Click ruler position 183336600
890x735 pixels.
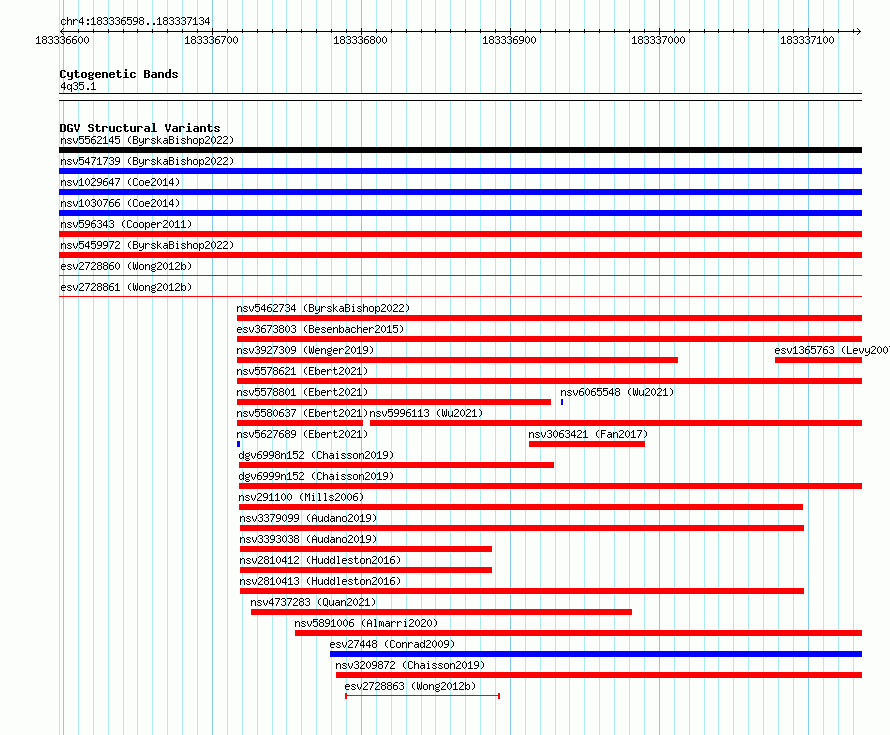[x=62, y=40]
